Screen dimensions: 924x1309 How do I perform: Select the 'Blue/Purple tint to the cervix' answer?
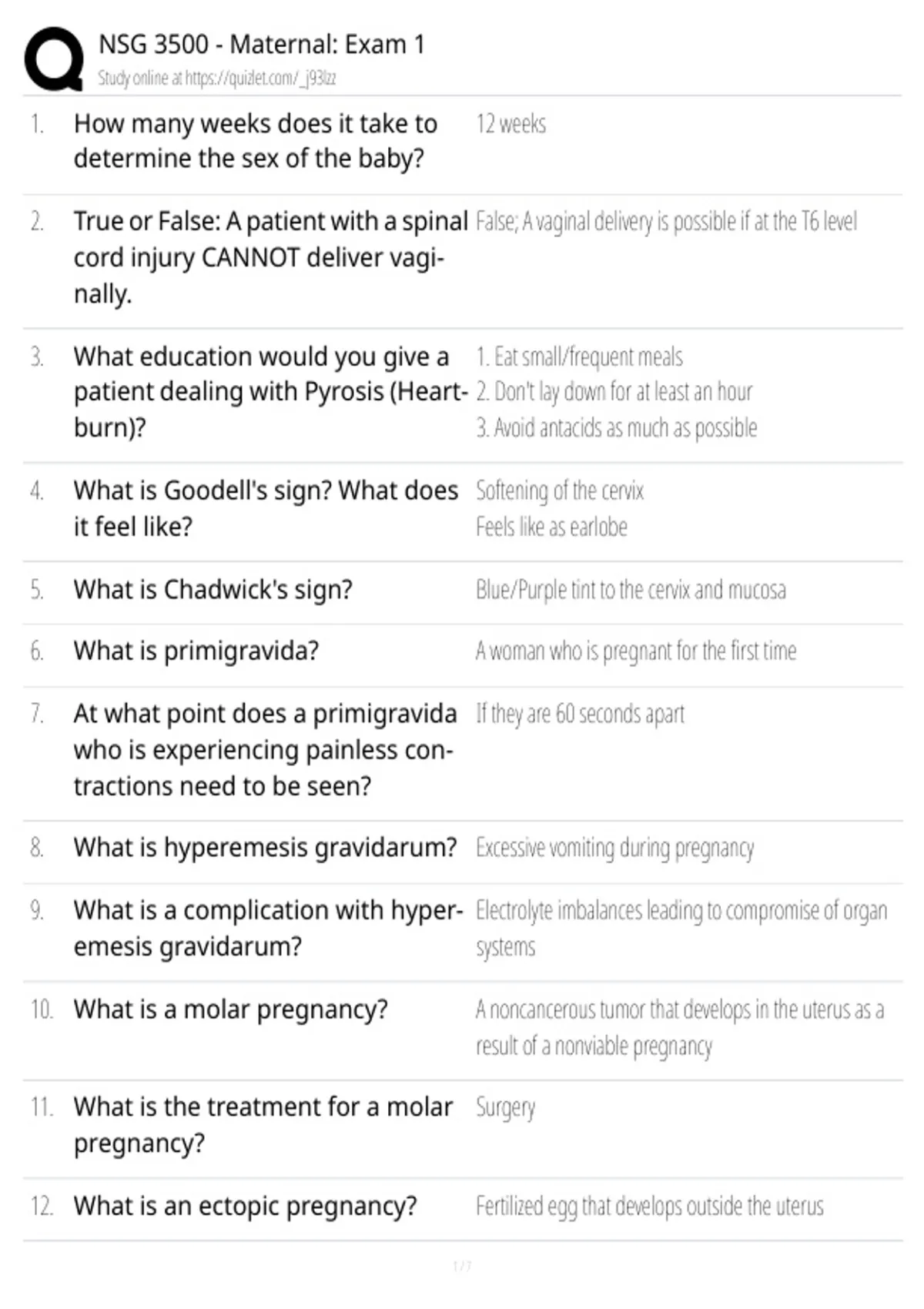(631, 590)
